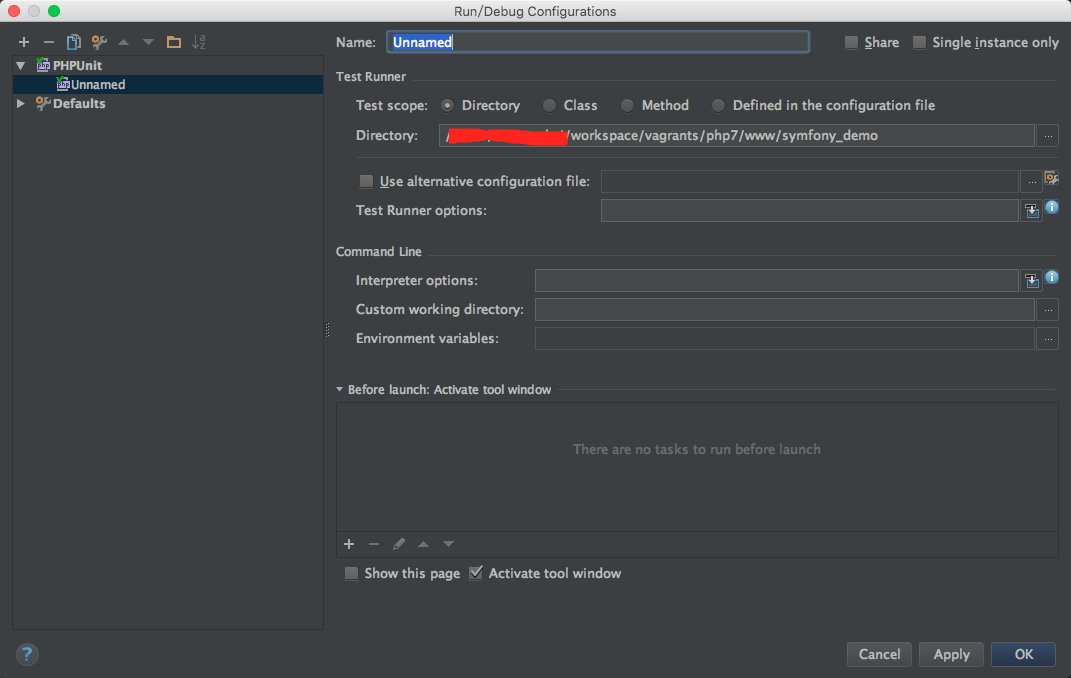Image resolution: width=1071 pixels, height=678 pixels.
Task: Collapse the PHPUnit tree node
Action: coord(21,66)
